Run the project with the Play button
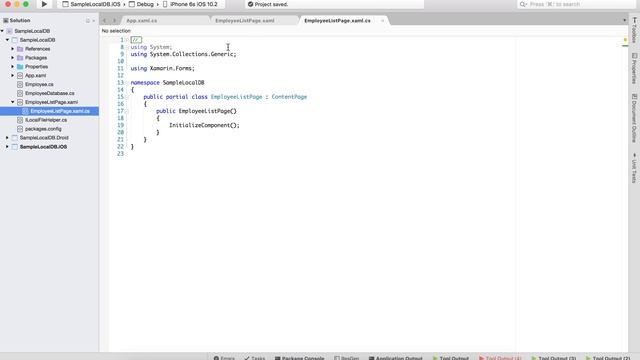The image size is (640, 360). [x=44, y=4]
